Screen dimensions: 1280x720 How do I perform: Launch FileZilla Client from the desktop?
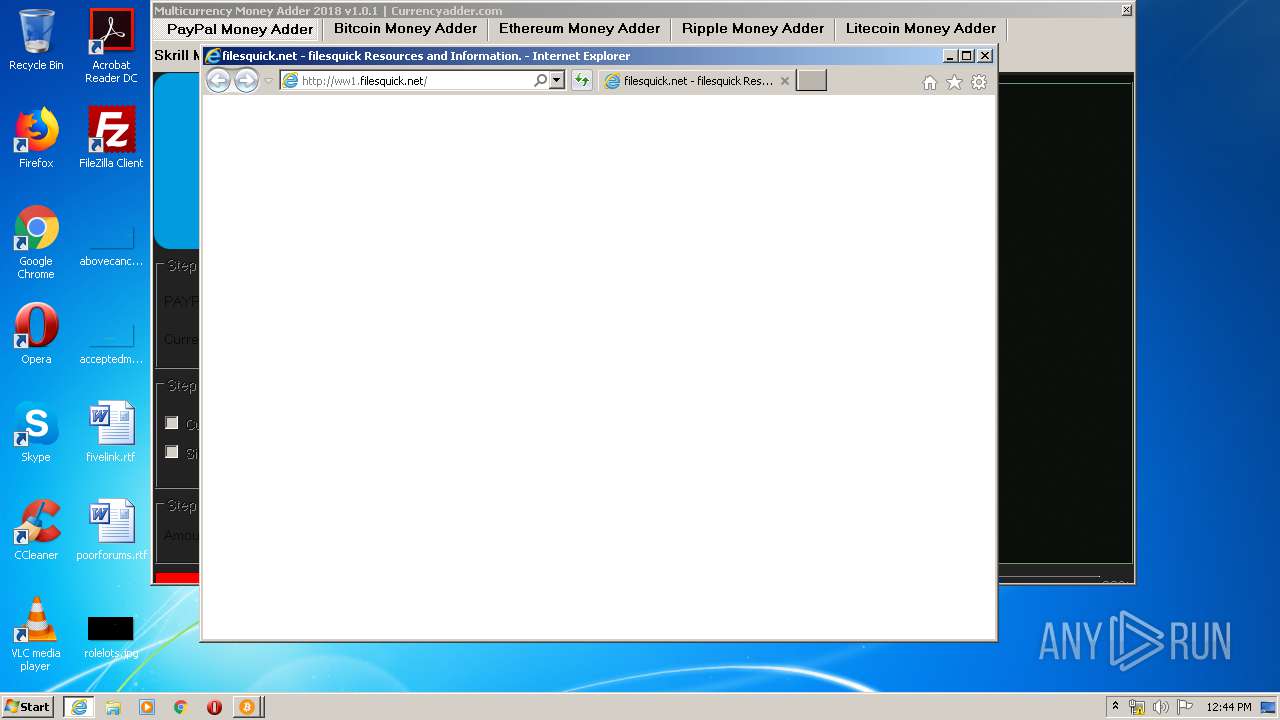coord(111,138)
